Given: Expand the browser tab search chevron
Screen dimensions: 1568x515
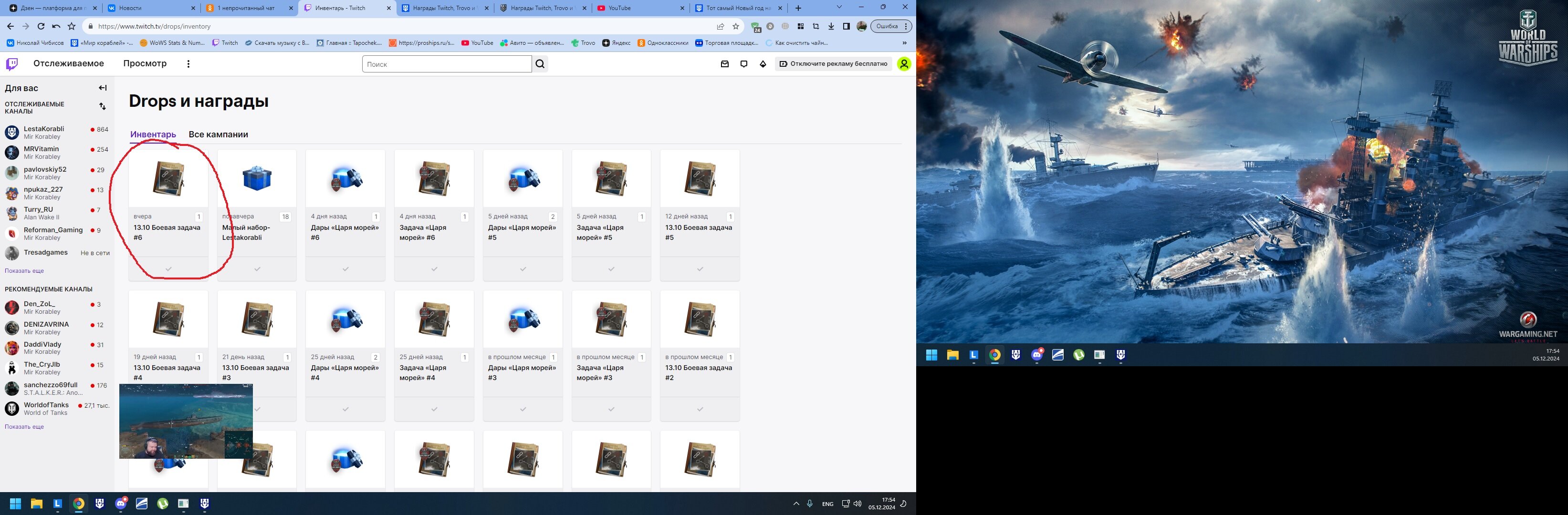Looking at the screenshot, I should 839,7.
